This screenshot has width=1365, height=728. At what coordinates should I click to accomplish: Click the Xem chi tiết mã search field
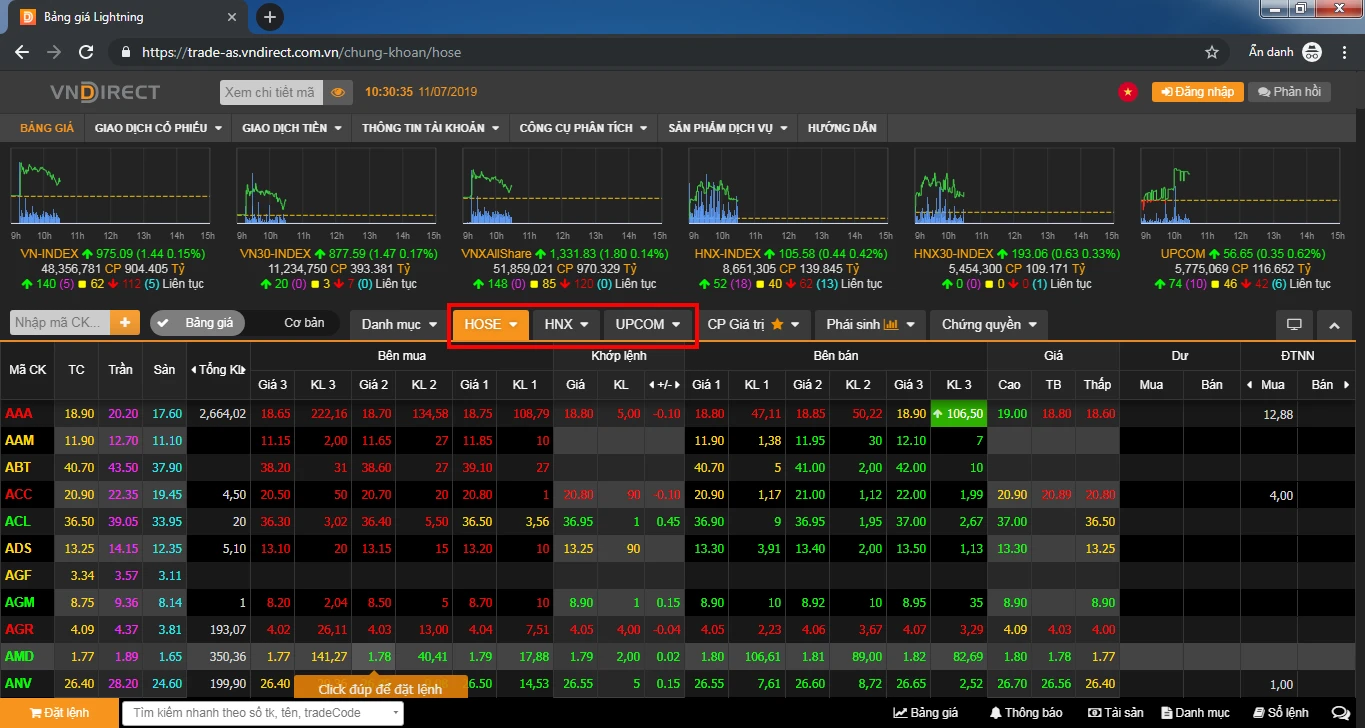tap(270, 92)
